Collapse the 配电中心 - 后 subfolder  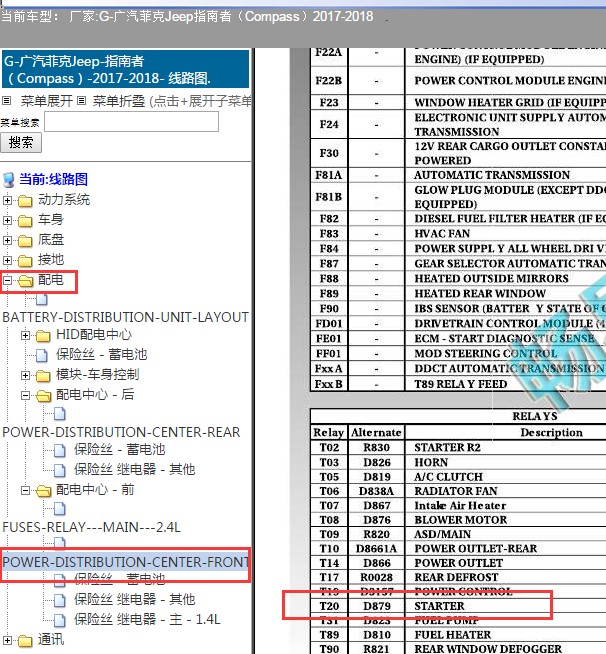(25, 395)
